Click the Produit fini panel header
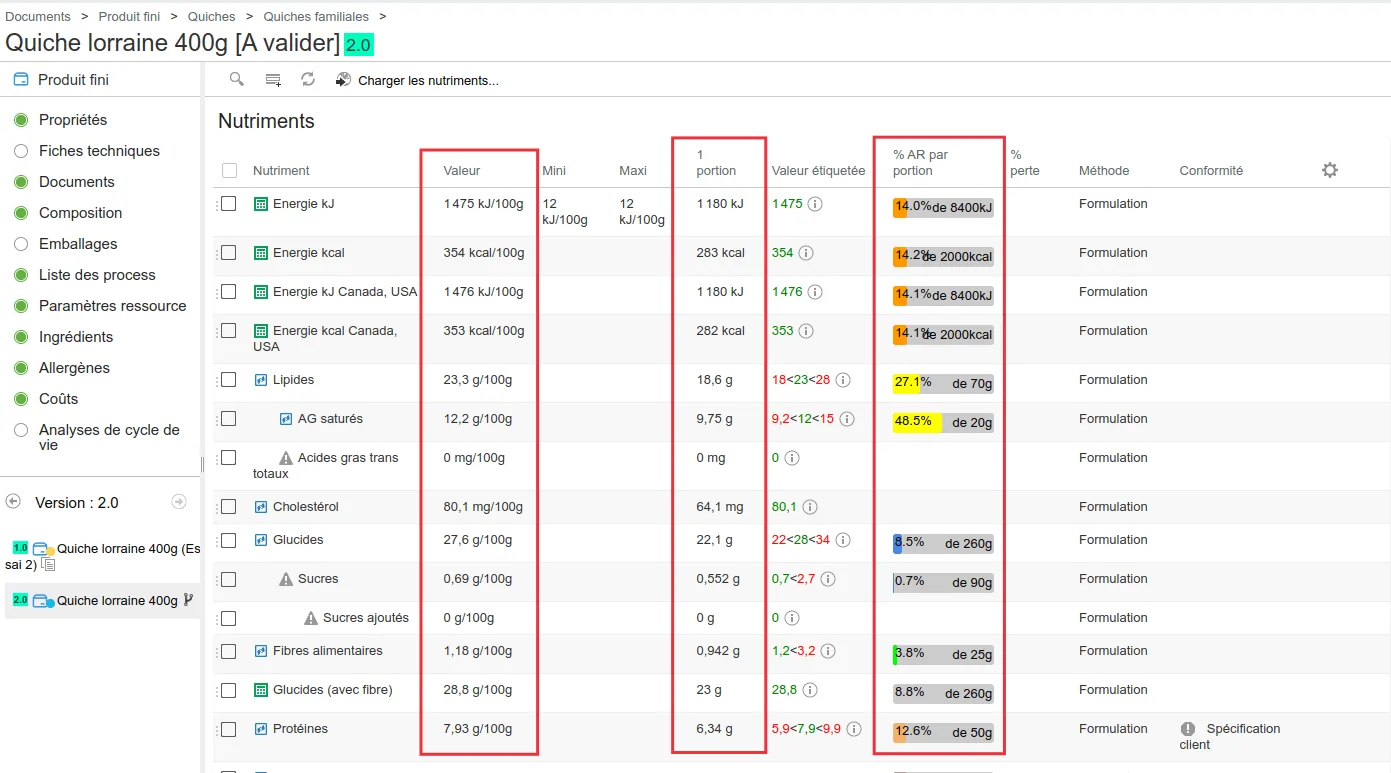The width and height of the screenshot is (1391, 773). tap(73, 80)
